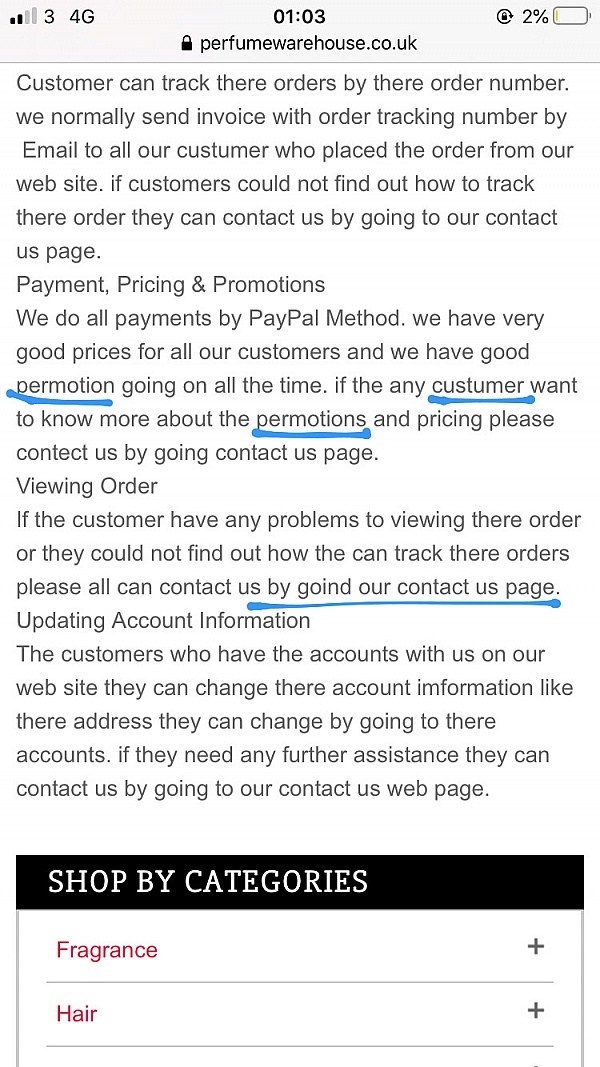Expand the Fragrance category row
Screen dimensions: 600x1067
click(300, 947)
